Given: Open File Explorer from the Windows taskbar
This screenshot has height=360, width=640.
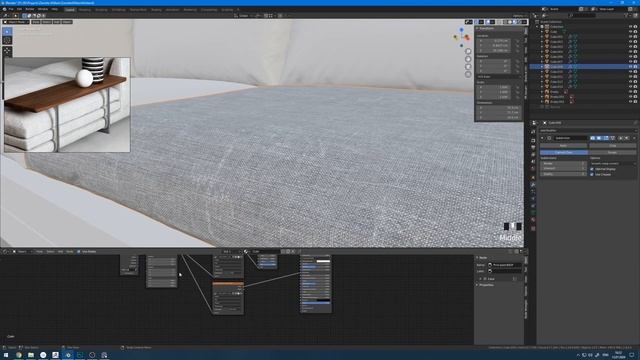Looking at the screenshot, I should click(x=31, y=355).
